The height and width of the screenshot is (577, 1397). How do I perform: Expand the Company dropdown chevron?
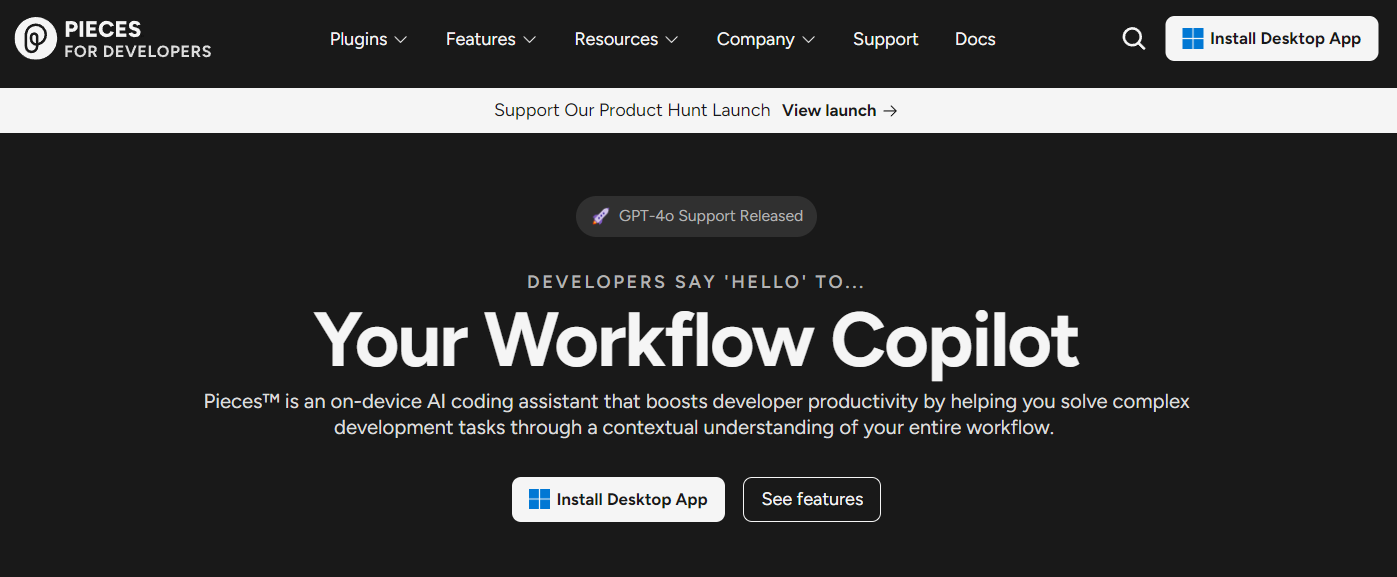tap(809, 40)
